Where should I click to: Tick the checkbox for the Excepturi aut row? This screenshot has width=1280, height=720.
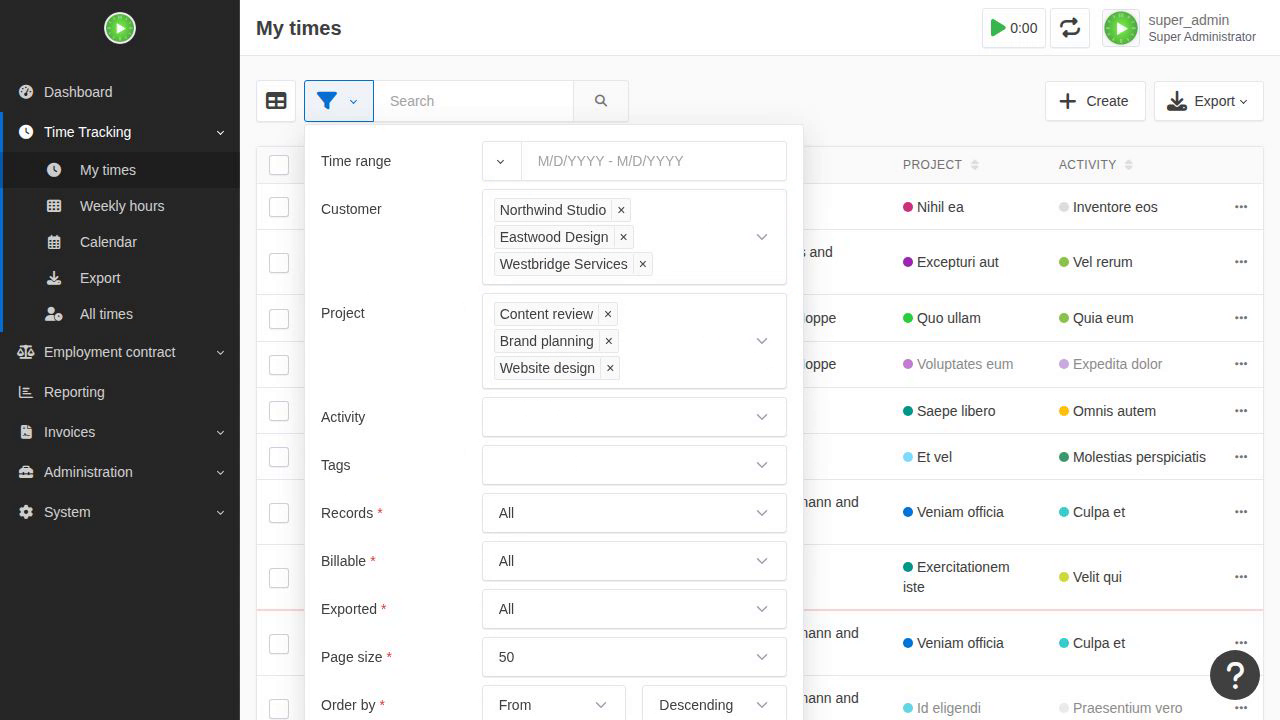[x=279, y=263]
